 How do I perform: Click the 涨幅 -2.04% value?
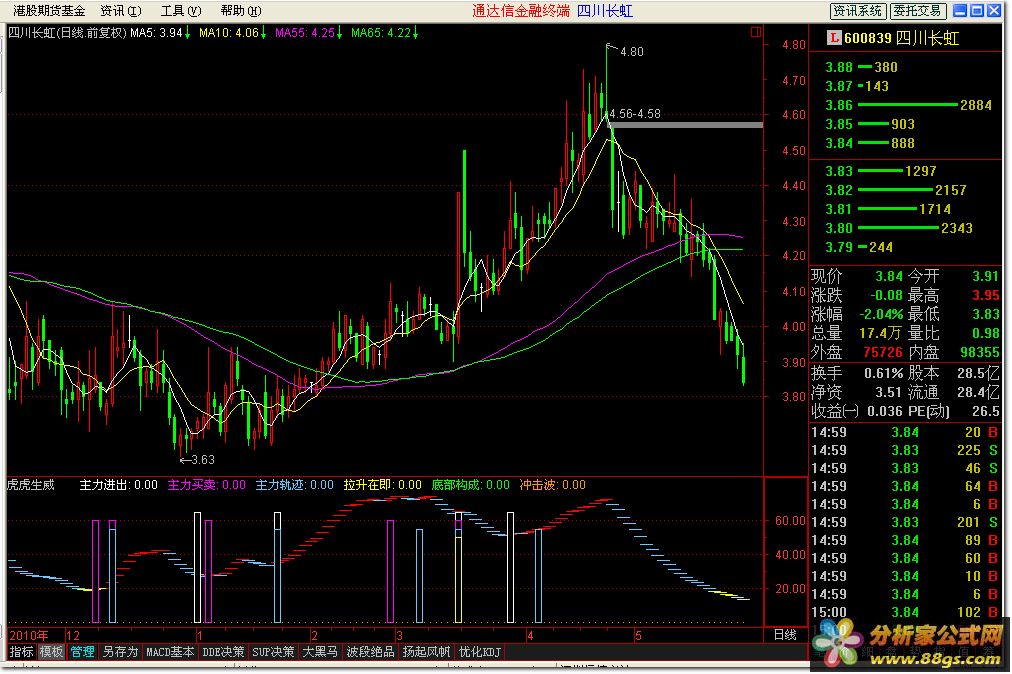pyautogui.click(x=881, y=314)
